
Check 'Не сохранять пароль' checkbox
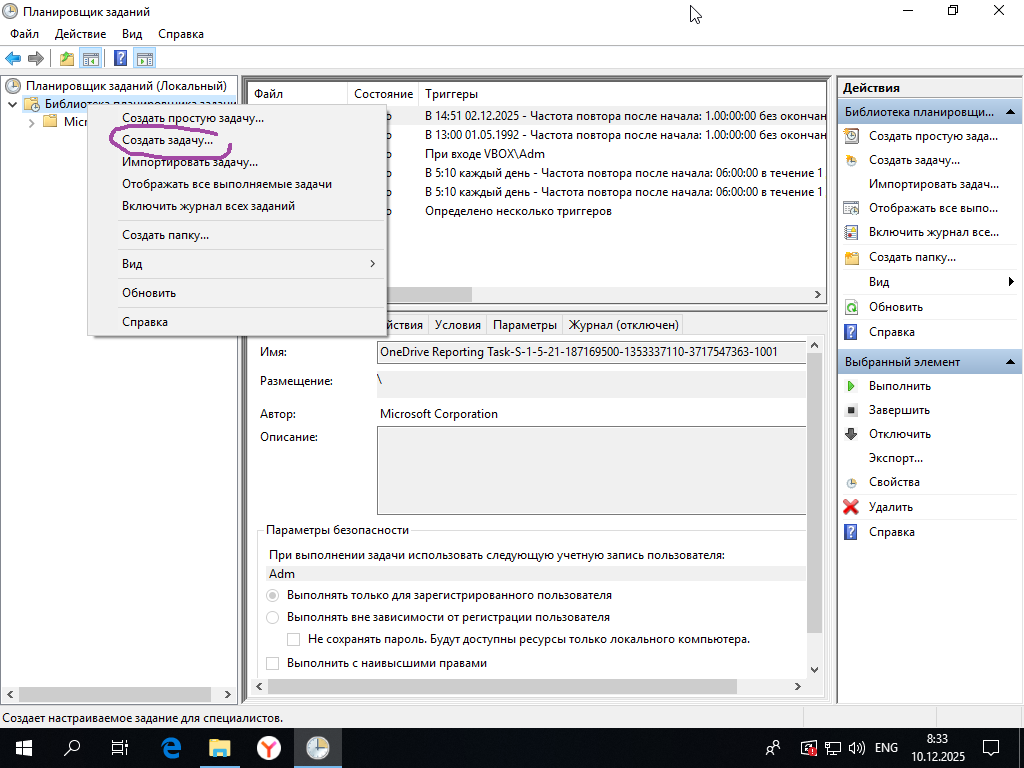(294, 639)
